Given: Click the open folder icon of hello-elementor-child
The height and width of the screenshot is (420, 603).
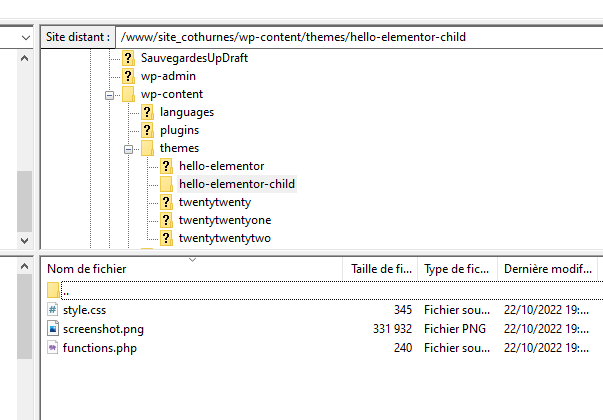Looking at the screenshot, I should pos(166,184).
